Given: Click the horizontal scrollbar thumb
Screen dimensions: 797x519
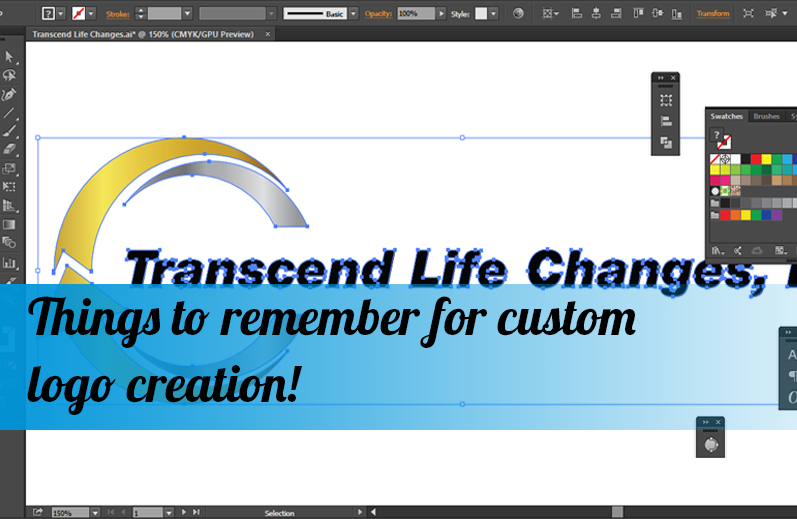Looking at the screenshot, I should [x=618, y=512].
